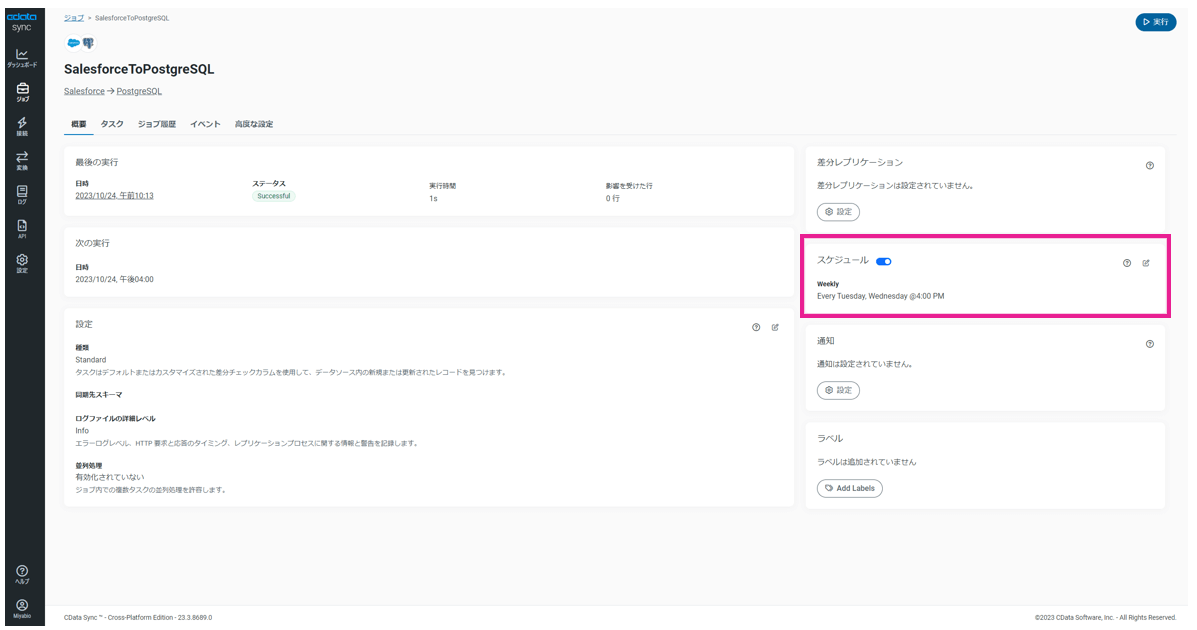Open 設定 gear in the sidebar
1197x630 pixels.
tap(22, 263)
